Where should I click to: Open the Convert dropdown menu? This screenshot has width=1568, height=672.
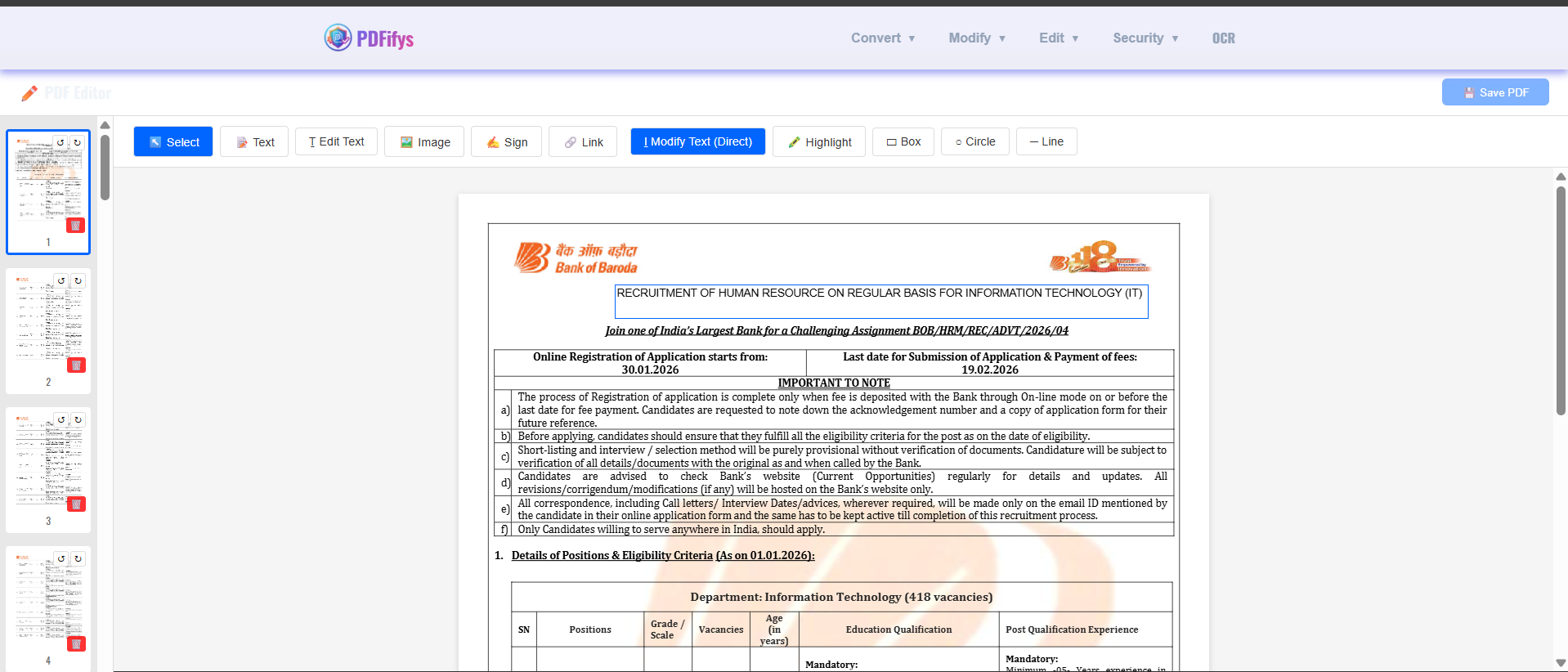point(883,38)
